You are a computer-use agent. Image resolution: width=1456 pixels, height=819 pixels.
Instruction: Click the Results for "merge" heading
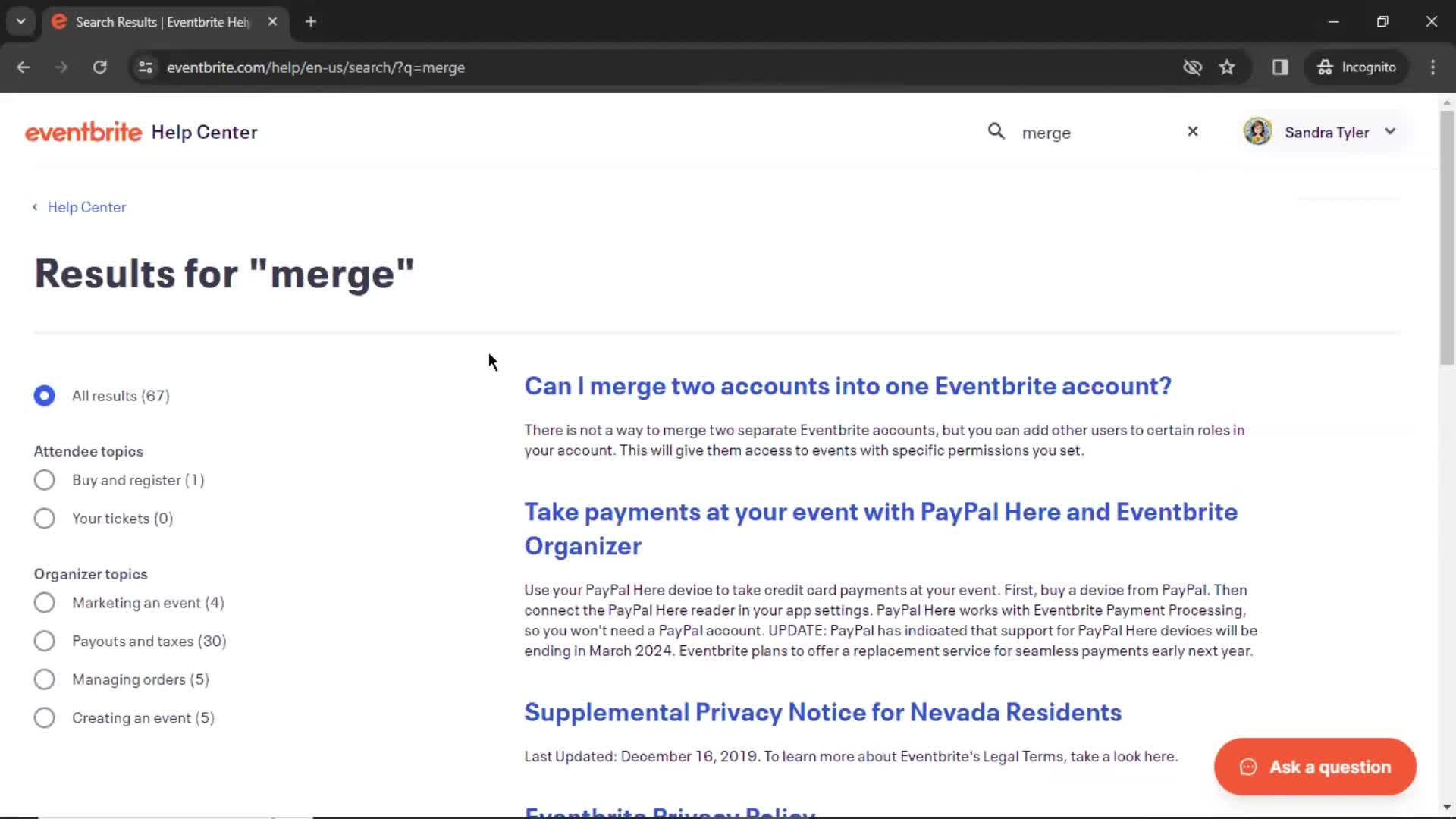(224, 274)
